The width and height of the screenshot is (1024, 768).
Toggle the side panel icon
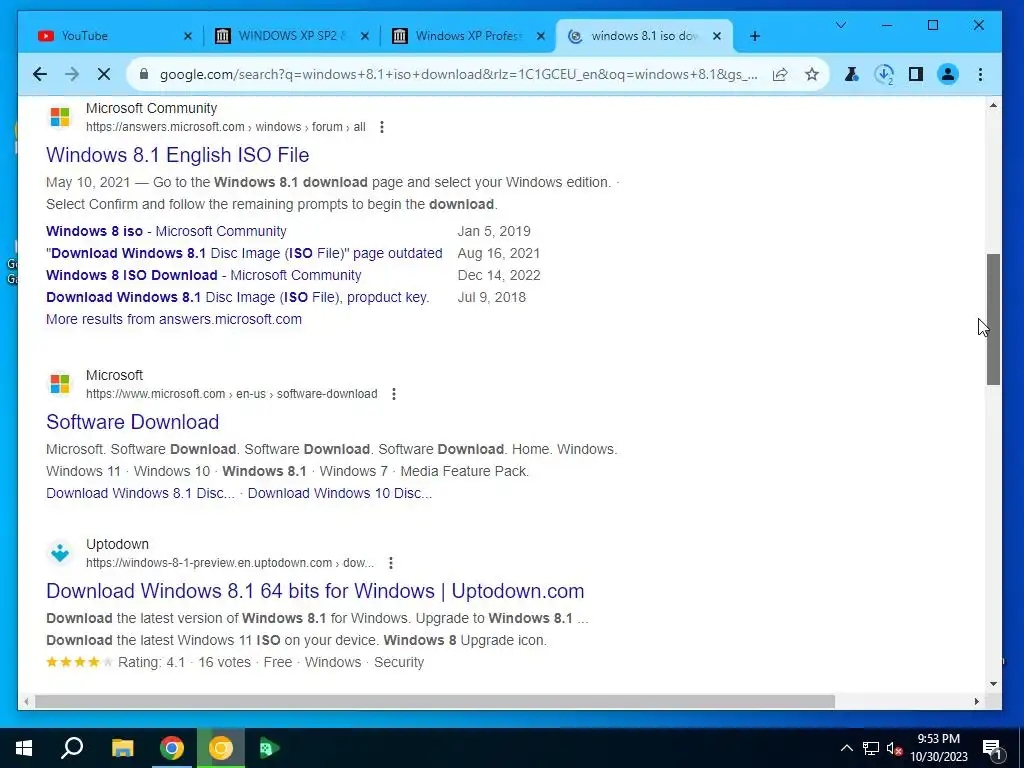(x=916, y=74)
